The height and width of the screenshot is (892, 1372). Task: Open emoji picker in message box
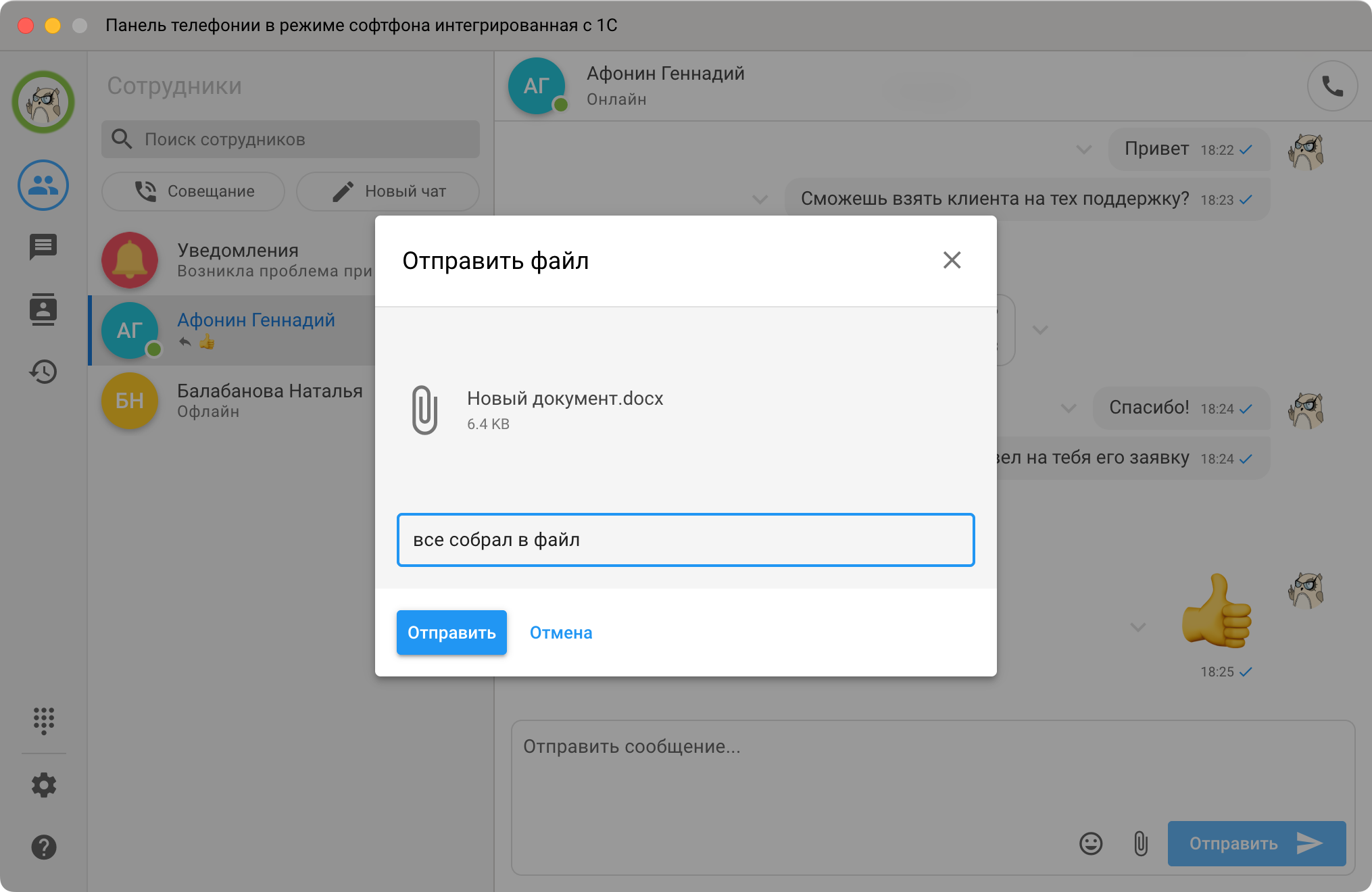(x=1091, y=843)
